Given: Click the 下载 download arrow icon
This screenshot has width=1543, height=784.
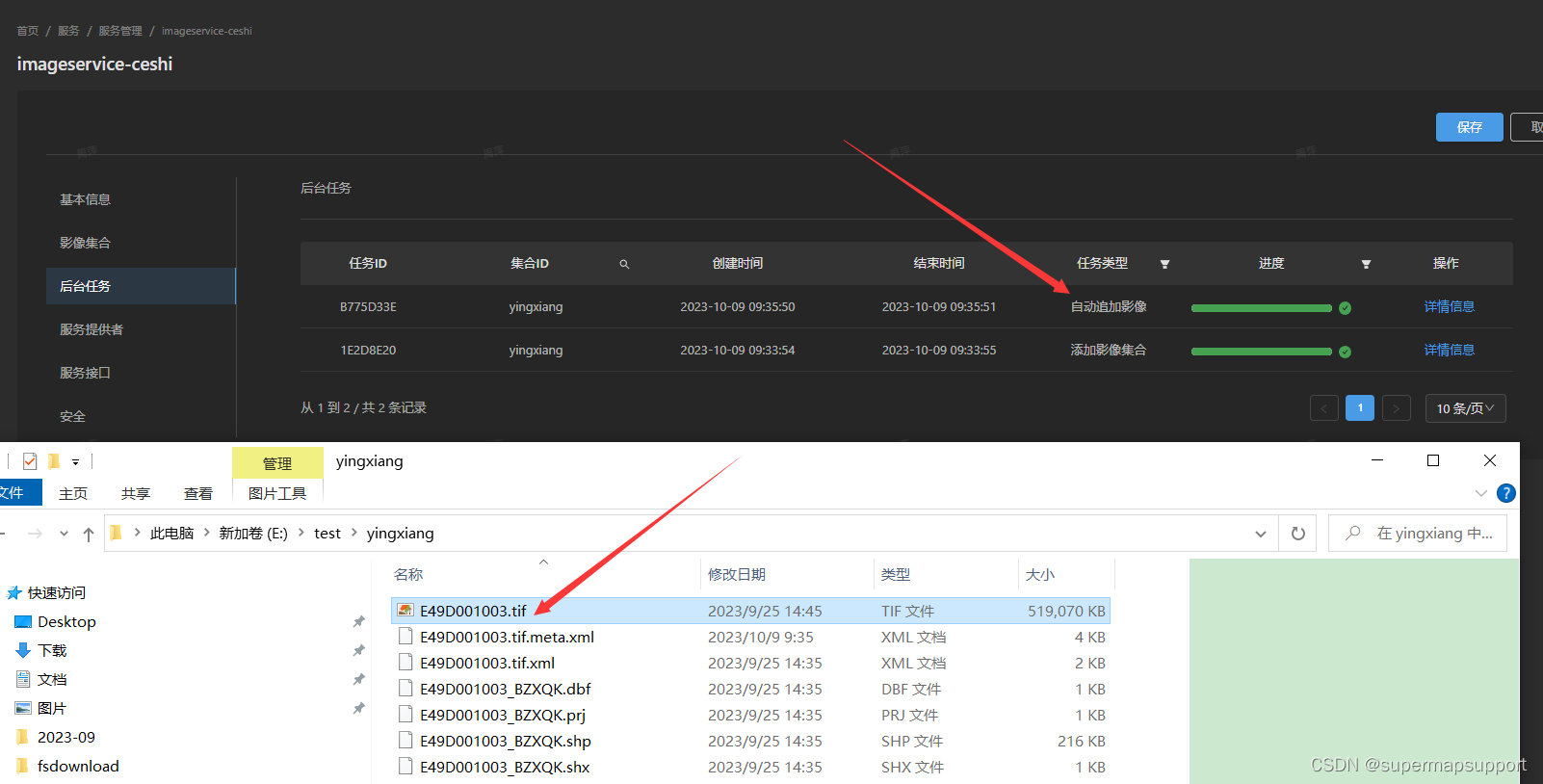Looking at the screenshot, I should 23,651.
